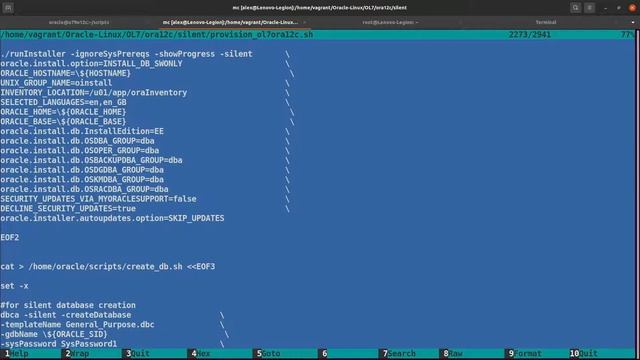The image size is (640, 360).
Task: Click the window title in the titlebar
Action: click(320, 8)
